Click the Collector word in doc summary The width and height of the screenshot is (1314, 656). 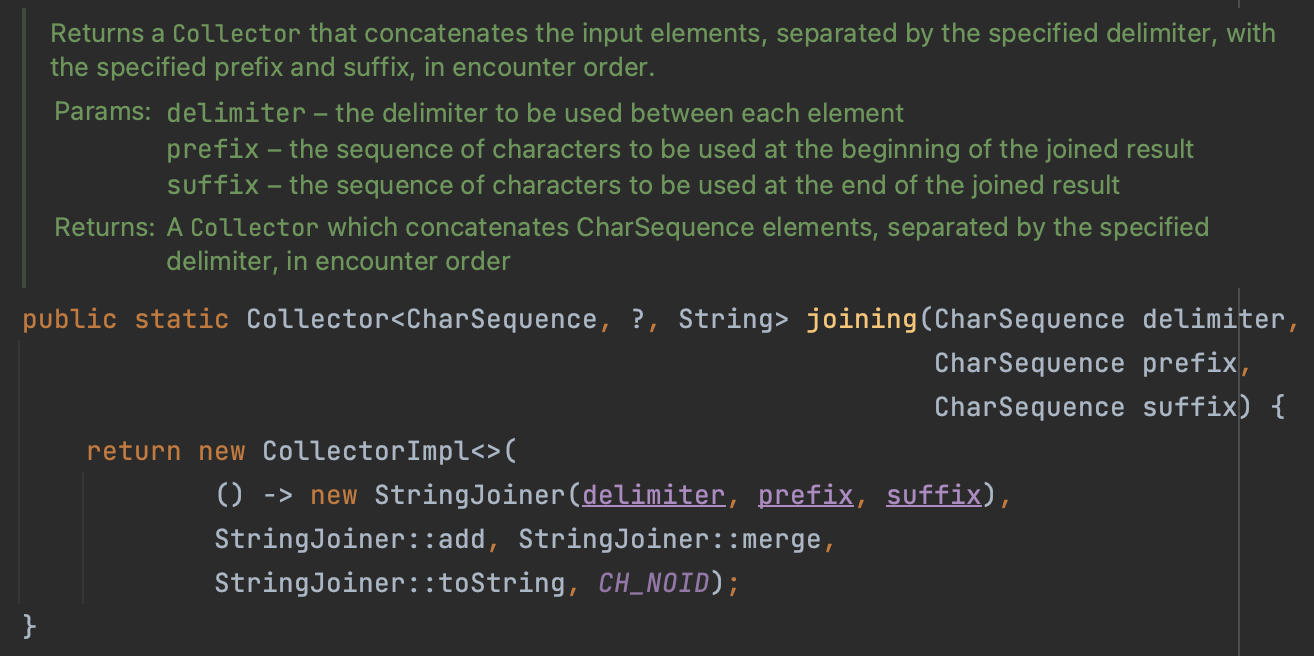[x=236, y=34]
